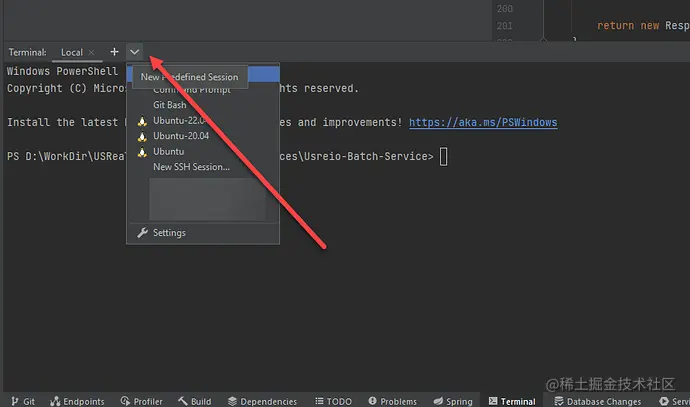Select Git Bash from session list
Viewport: 690px width, 407px height.
203,105
